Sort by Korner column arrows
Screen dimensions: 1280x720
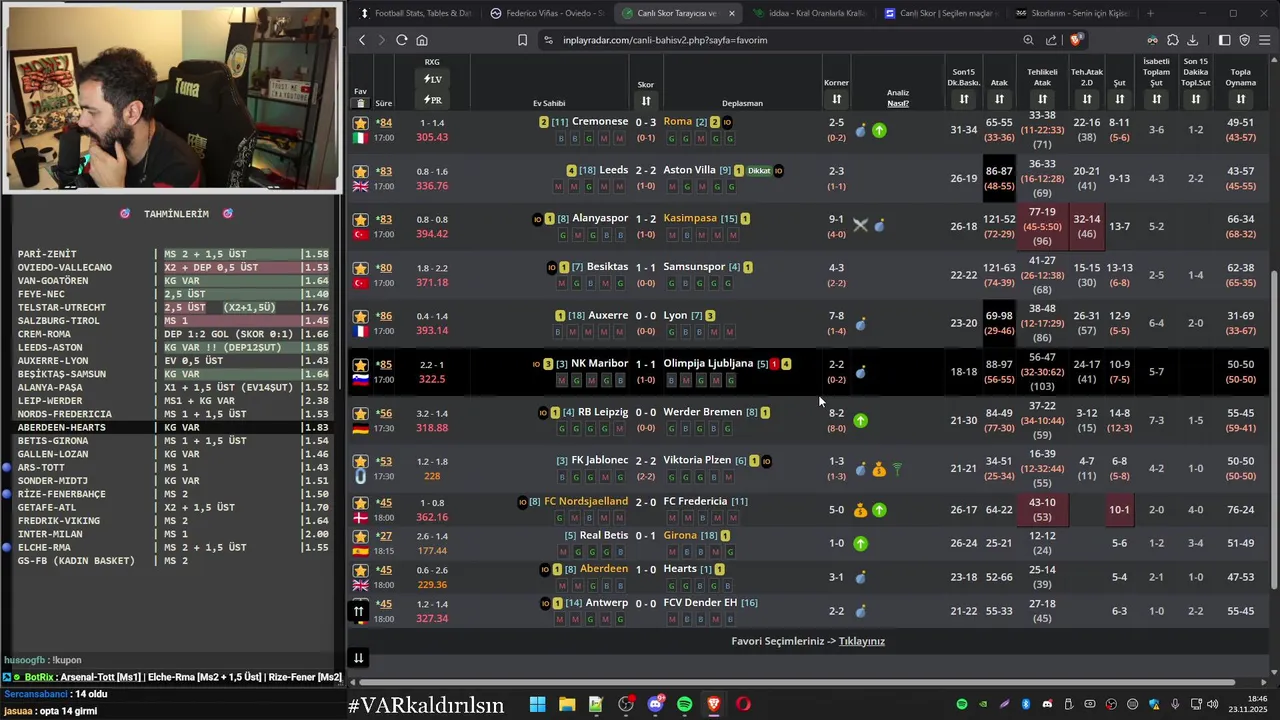(836, 99)
